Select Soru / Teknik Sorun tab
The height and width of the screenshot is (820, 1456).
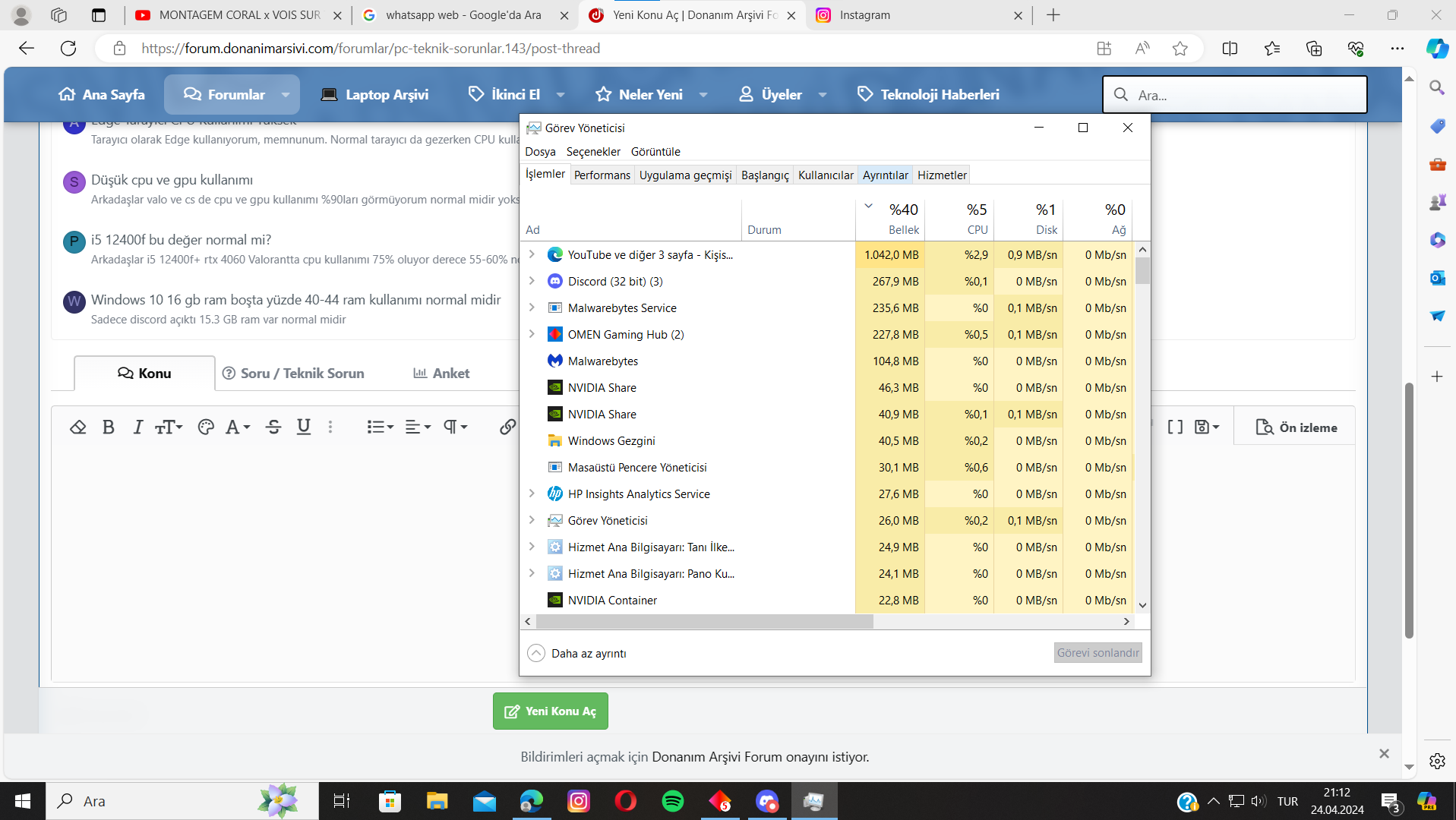(293, 373)
